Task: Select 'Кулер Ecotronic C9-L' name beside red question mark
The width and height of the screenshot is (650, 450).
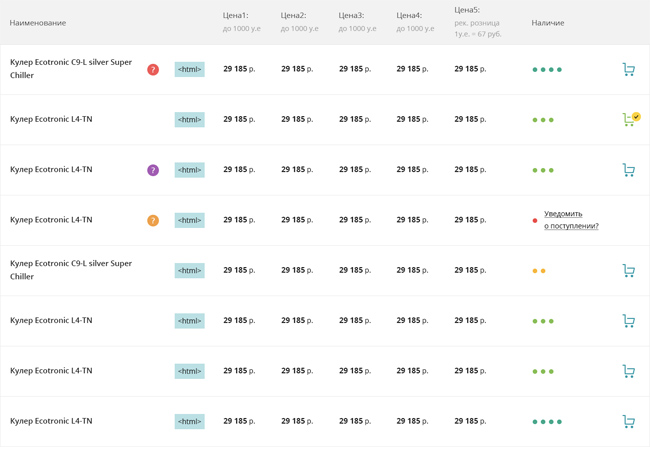Action: [71, 68]
